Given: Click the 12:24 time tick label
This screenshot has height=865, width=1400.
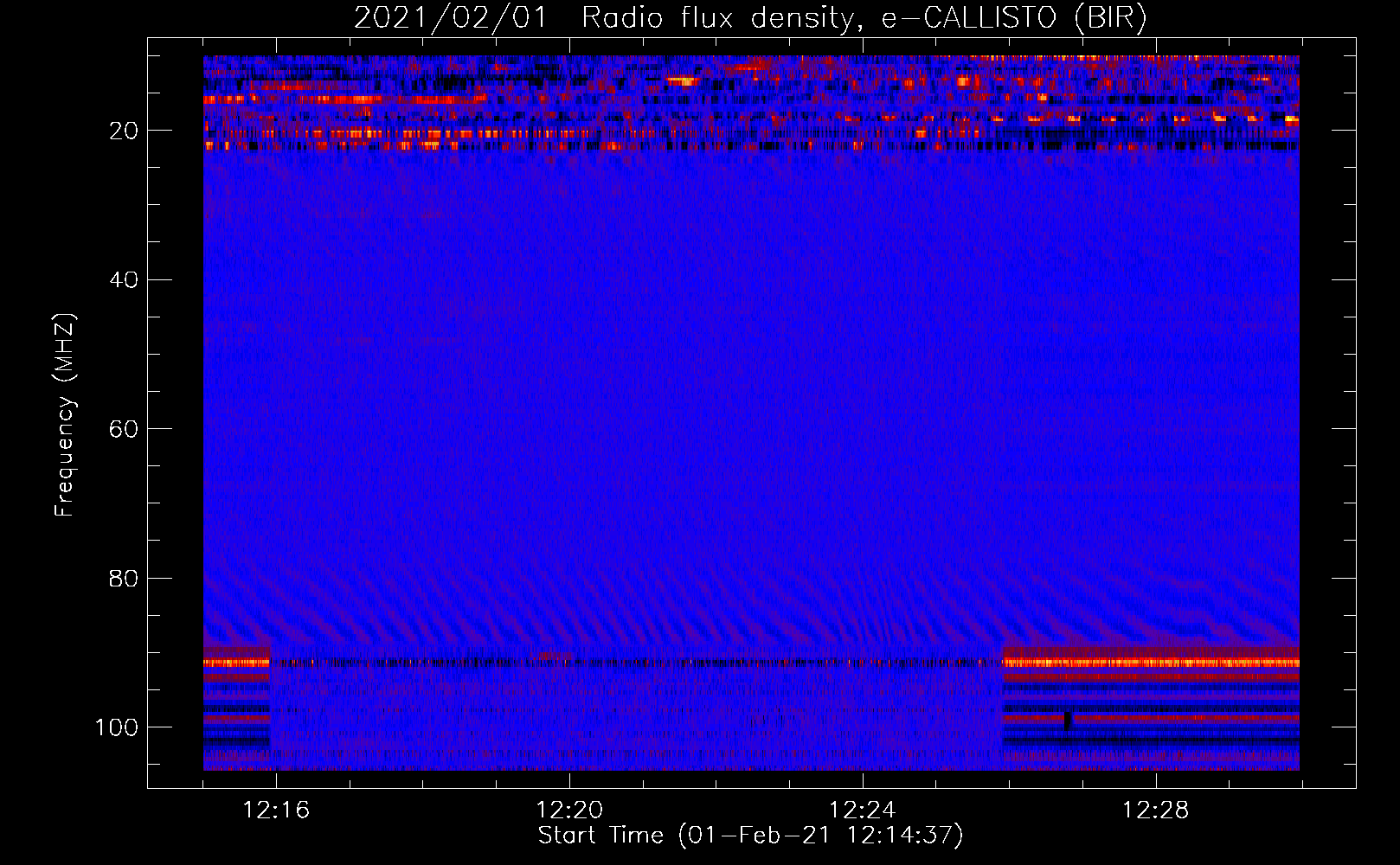Looking at the screenshot, I should pos(863,811).
